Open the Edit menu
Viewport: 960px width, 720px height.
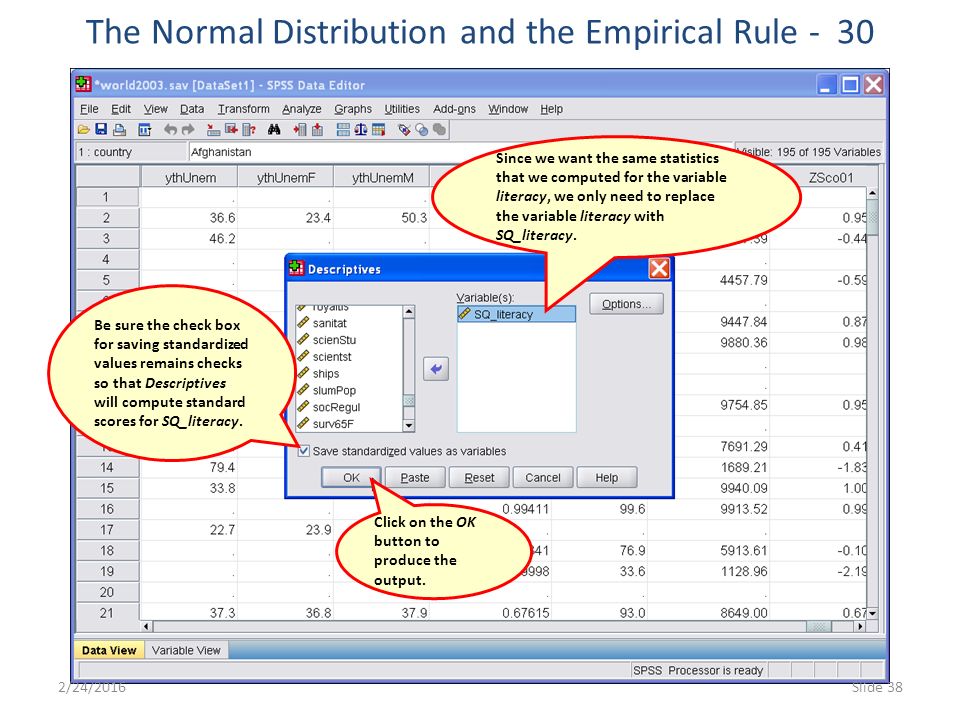point(121,109)
